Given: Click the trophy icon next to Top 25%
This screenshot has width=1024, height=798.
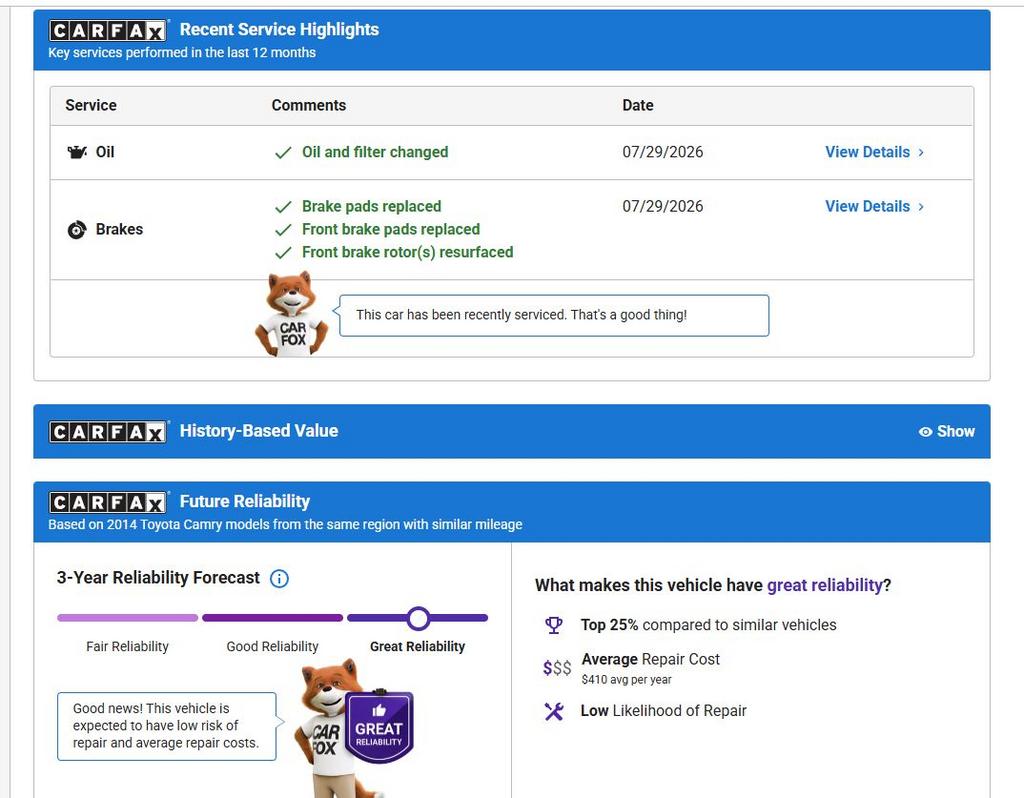Looking at the screenshot, I should (x=554, y=626).
